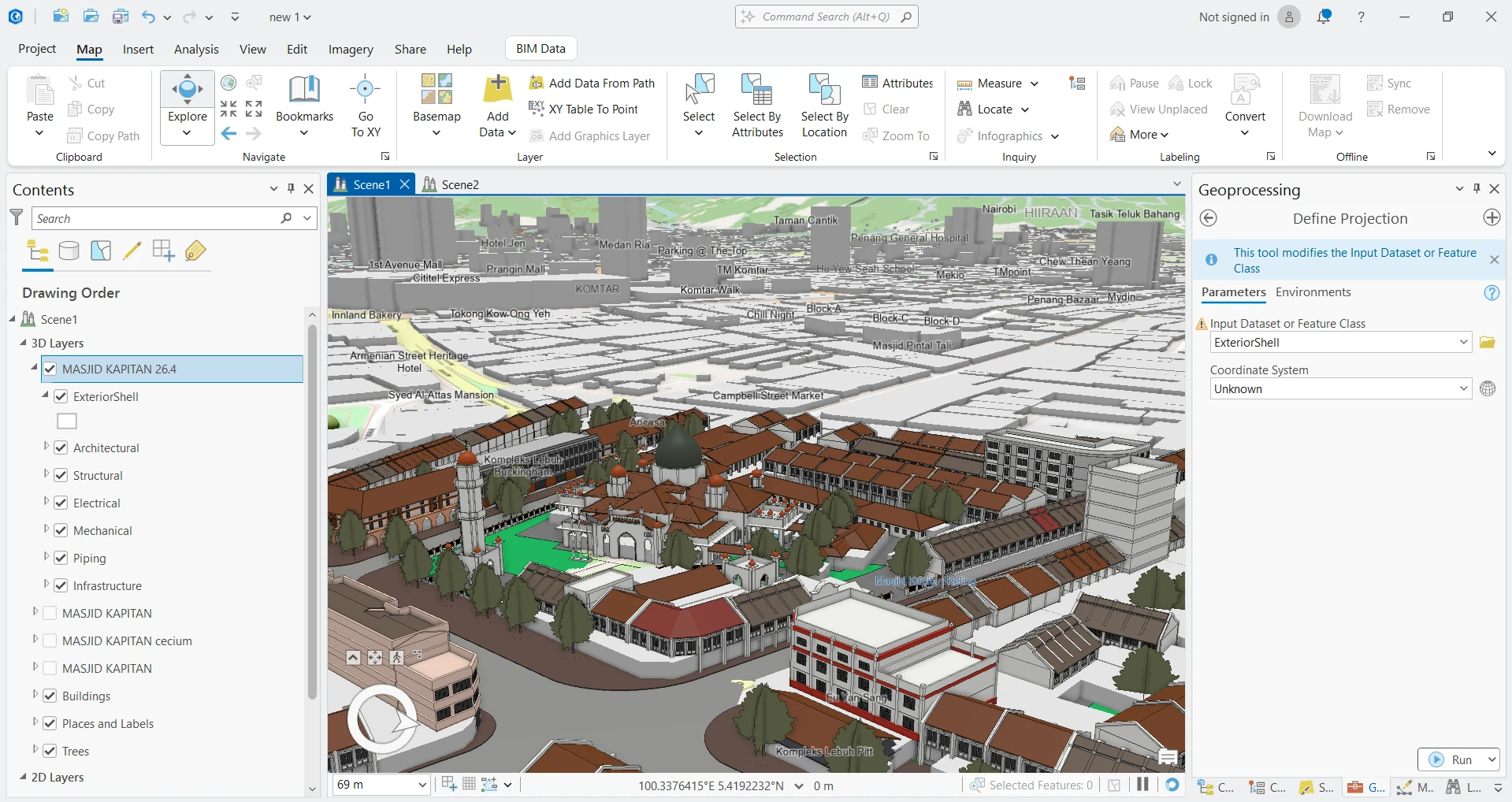Switch Contents to List By Editing
This screenshot has height=802, width=1512.
pos(132,251)
